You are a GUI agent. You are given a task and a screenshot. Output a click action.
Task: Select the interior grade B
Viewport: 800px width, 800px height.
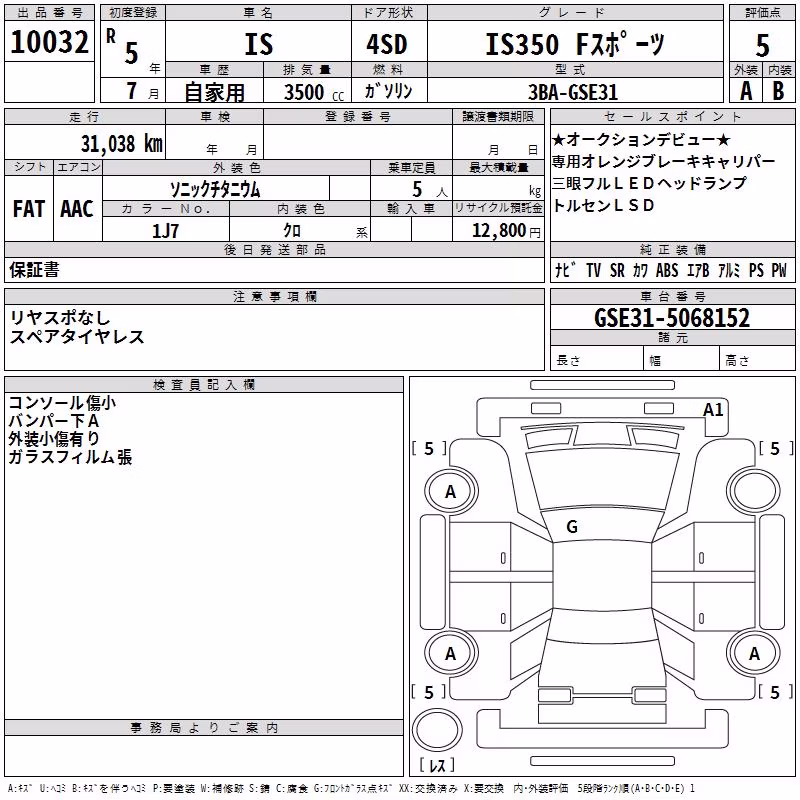(778, 91)
